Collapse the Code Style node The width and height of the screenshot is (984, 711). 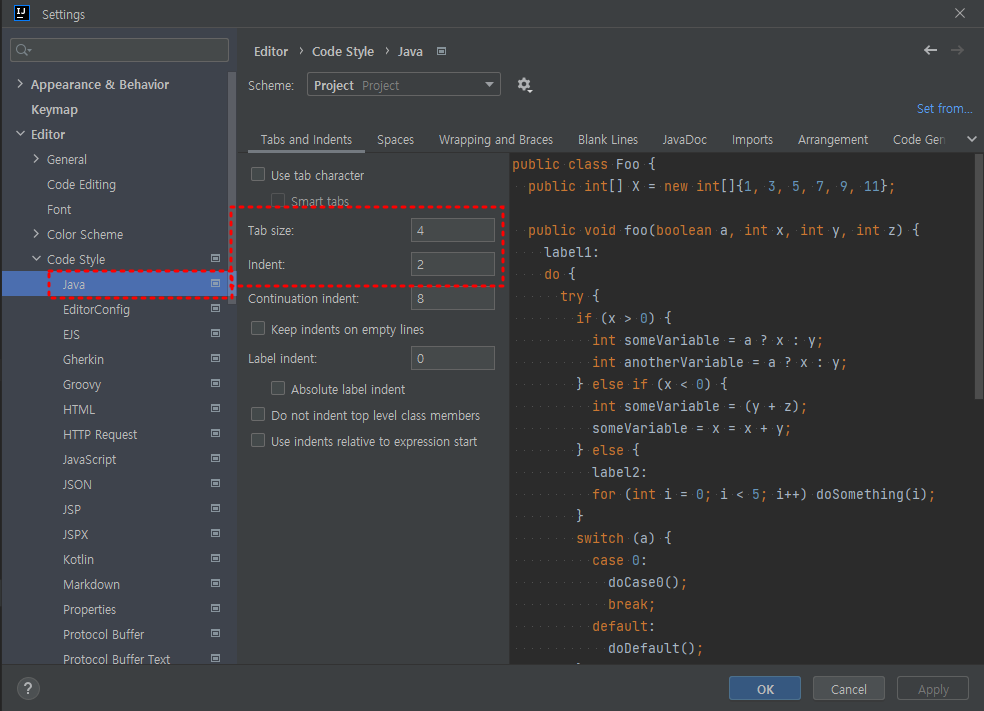[x=36, y=259]
